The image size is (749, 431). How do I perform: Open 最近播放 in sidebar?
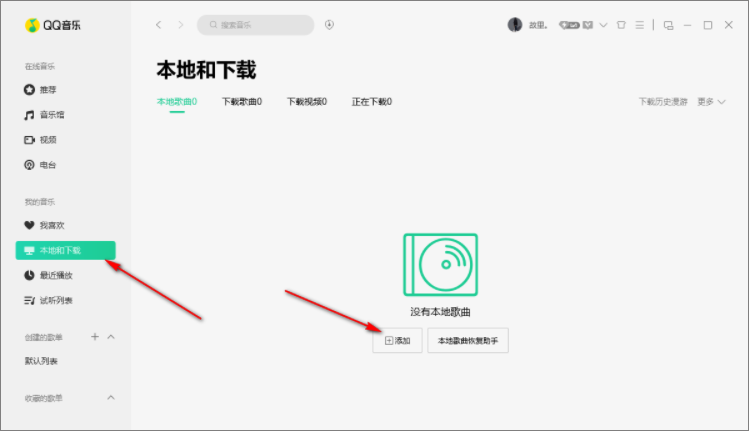[48, 275]
